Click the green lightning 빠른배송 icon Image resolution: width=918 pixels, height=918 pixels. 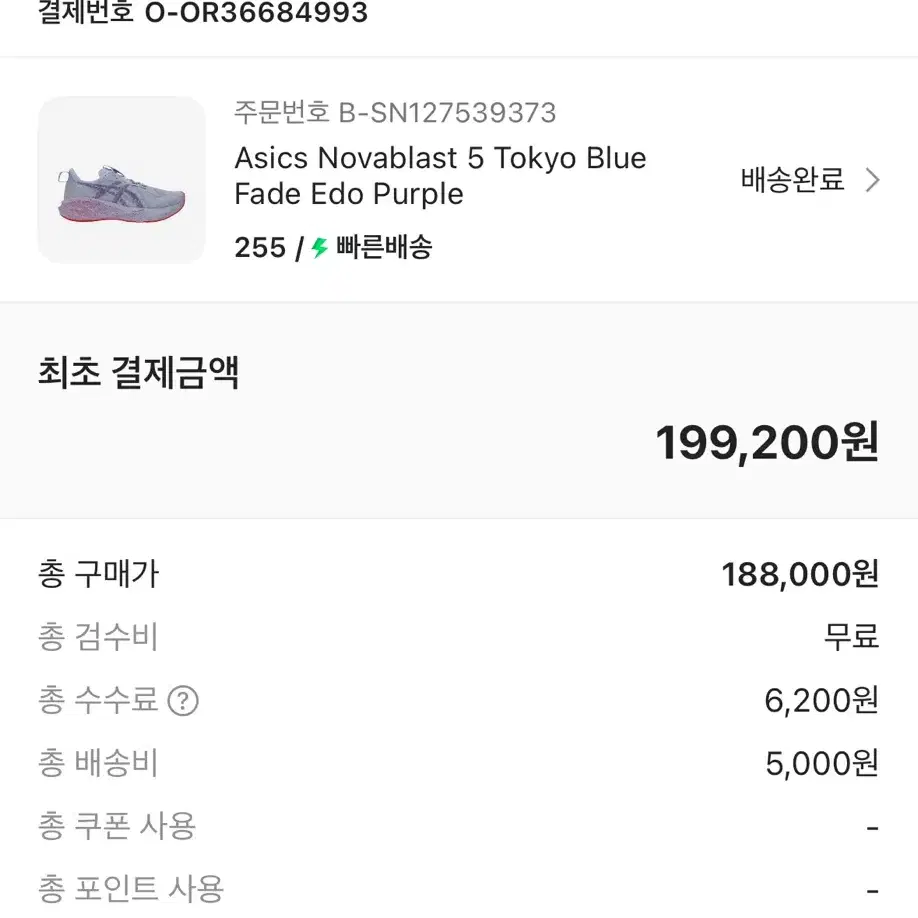pos(319,246)
